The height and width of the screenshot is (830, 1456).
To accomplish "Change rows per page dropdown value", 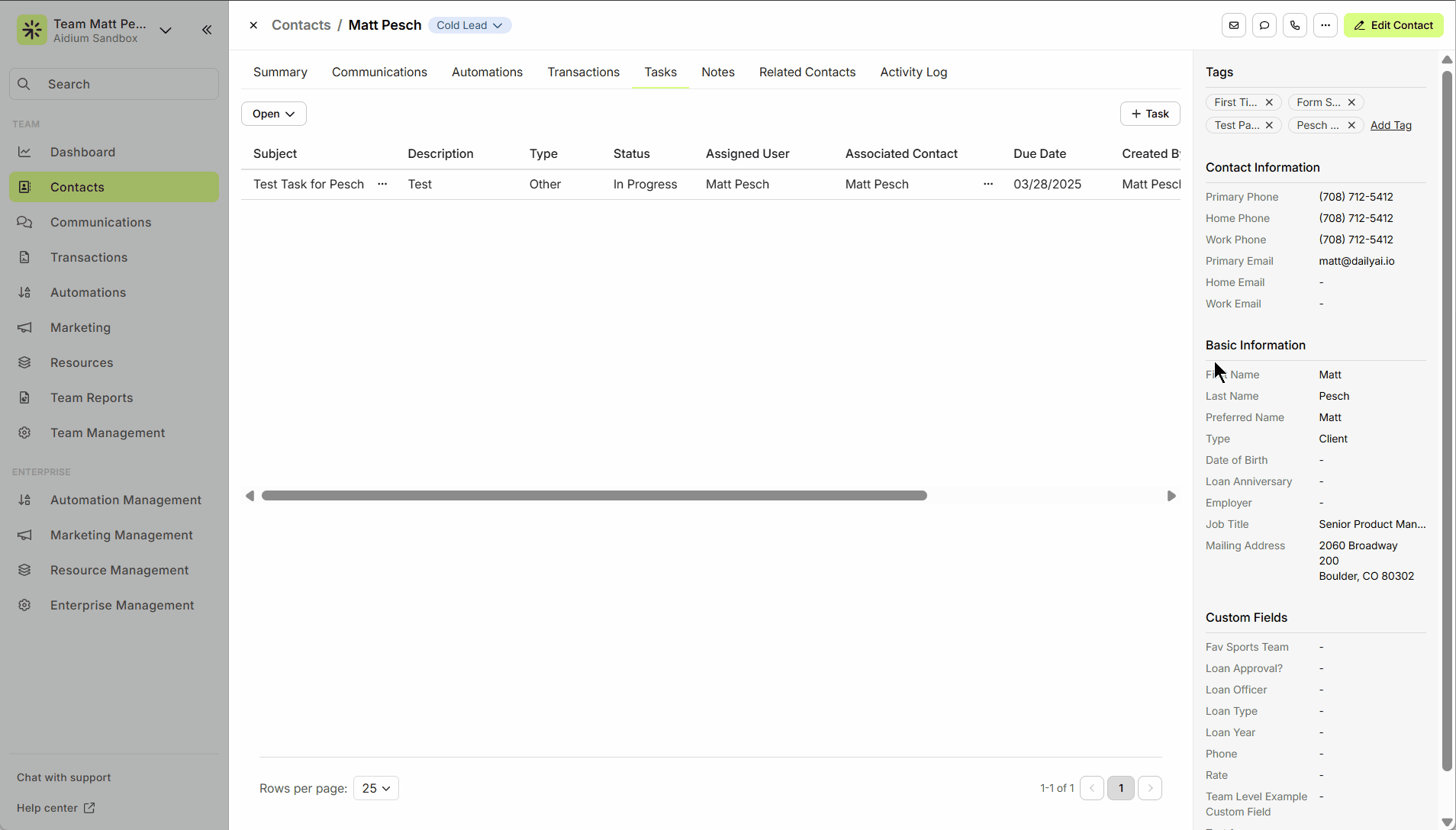I will pos(375,788).
